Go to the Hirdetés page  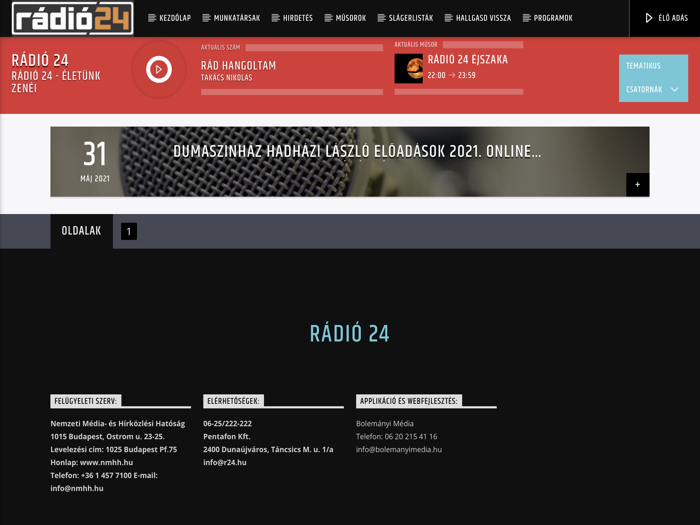pos(292,18)
